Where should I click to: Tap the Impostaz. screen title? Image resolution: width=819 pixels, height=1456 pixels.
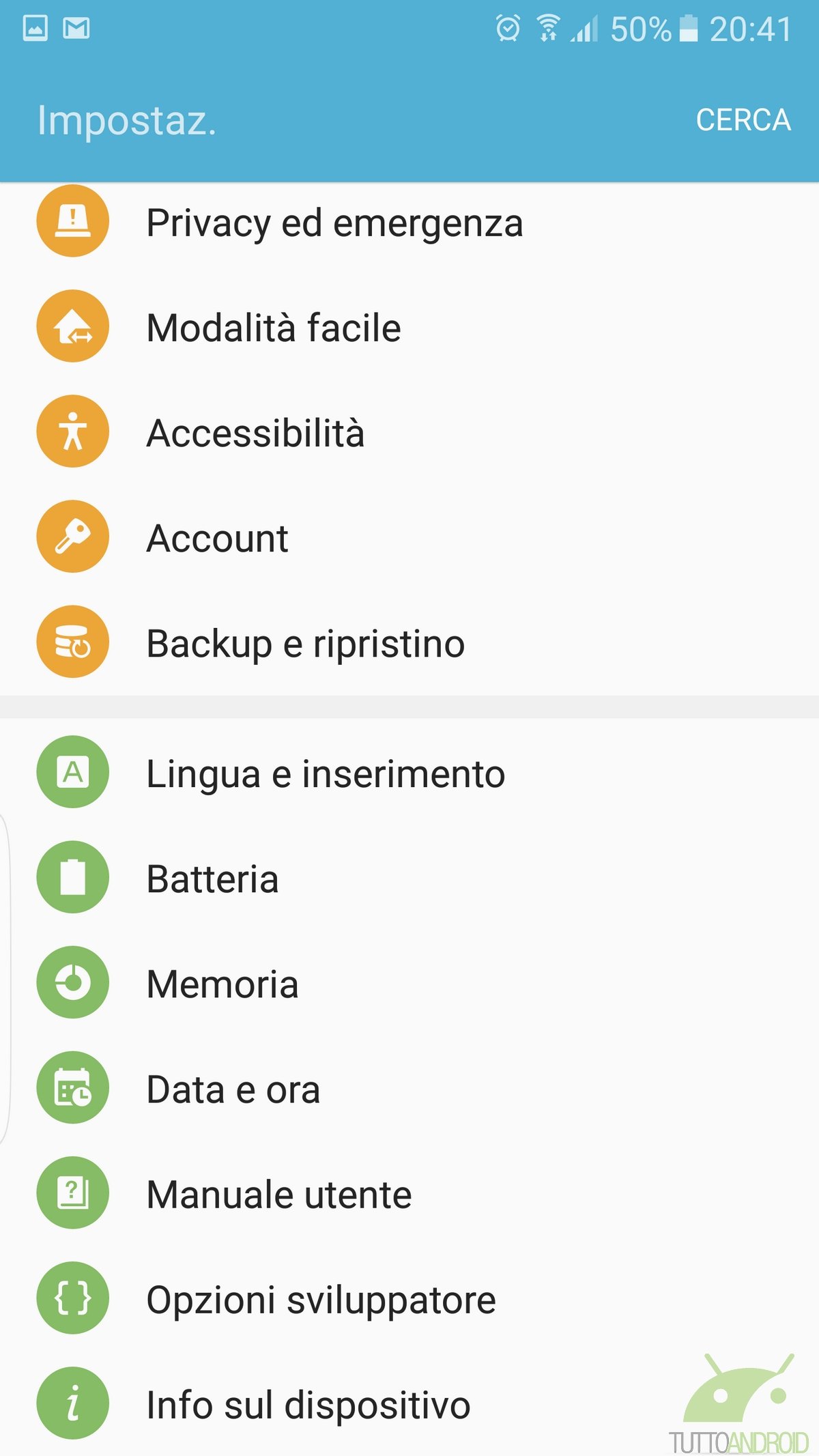click(x=127, y=121)
